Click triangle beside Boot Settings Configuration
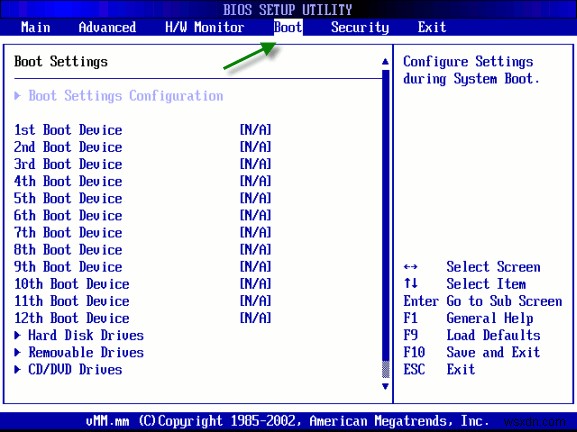Viewport: 577px width, 432px height. pos(17,96)
